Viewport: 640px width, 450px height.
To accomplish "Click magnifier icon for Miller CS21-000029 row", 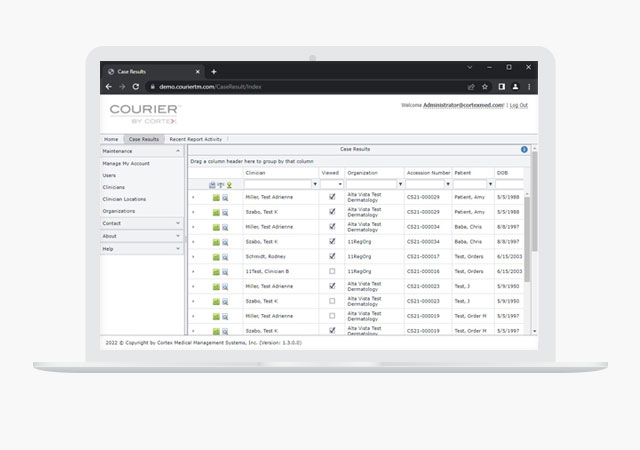I will [225, 198].
